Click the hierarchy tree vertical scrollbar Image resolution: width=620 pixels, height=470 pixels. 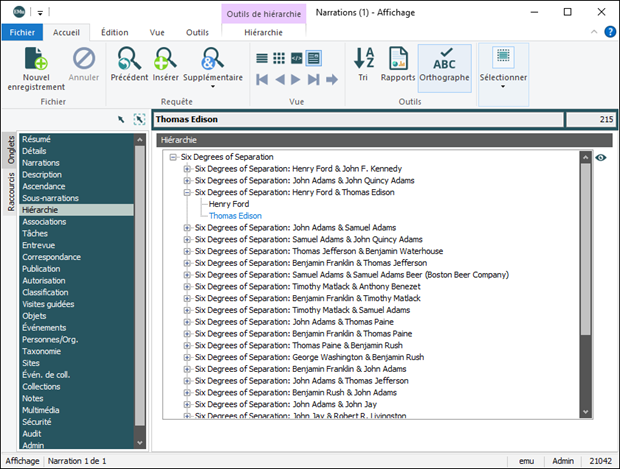tap(585, 250)
